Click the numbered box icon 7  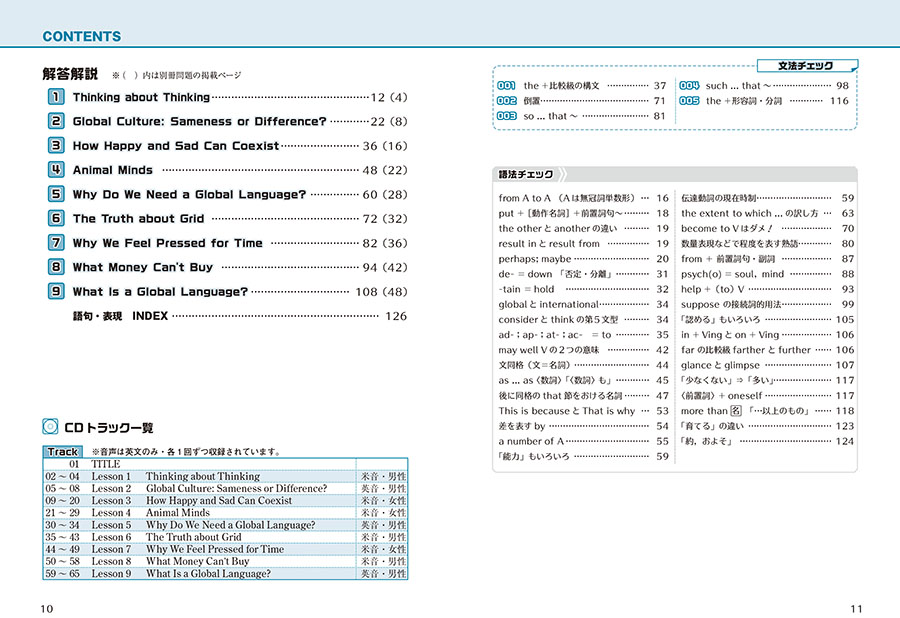pos(56,242)
